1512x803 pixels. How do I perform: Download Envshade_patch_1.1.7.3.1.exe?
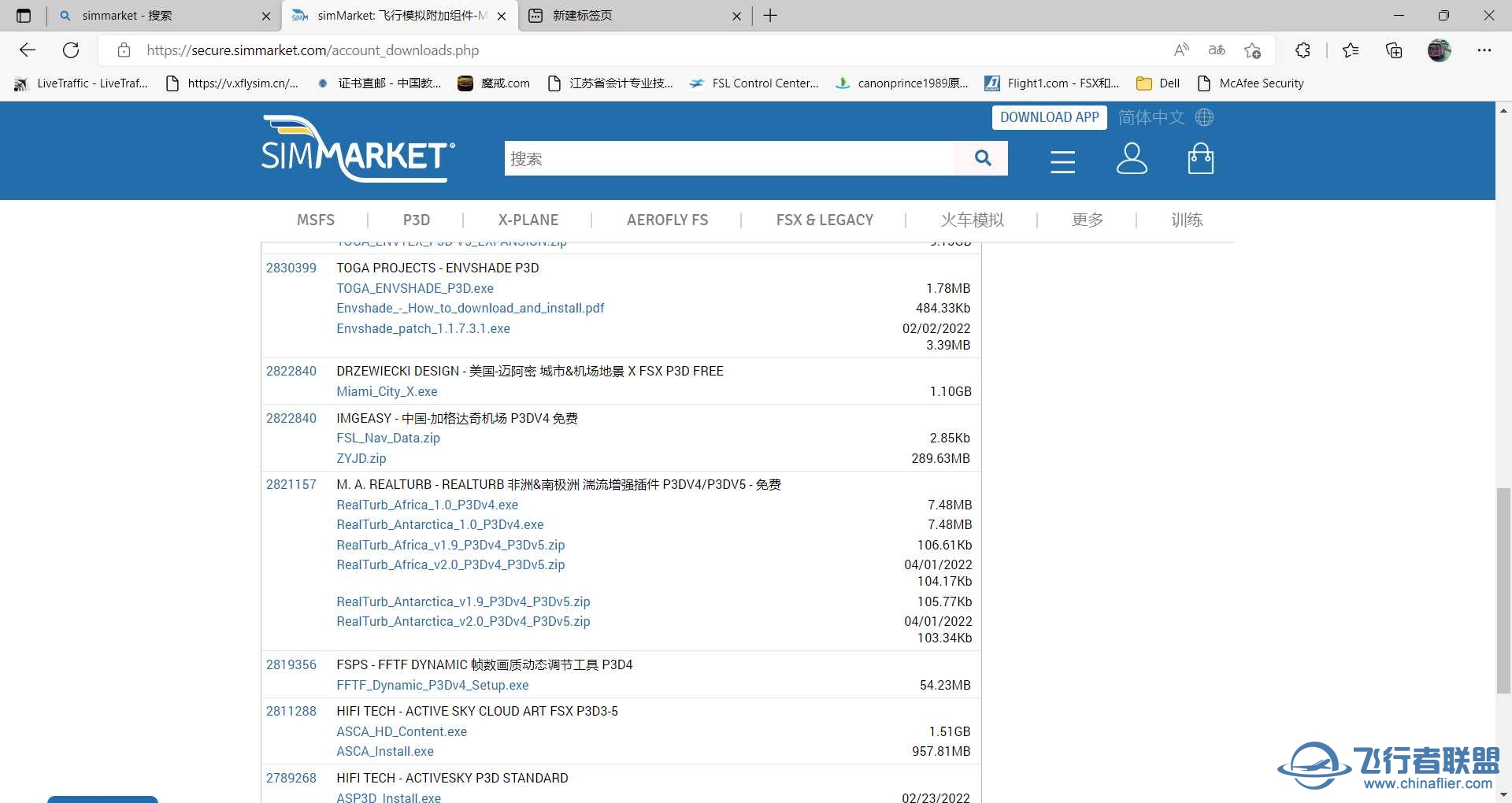pyautogui.click(x=423, y=328)
